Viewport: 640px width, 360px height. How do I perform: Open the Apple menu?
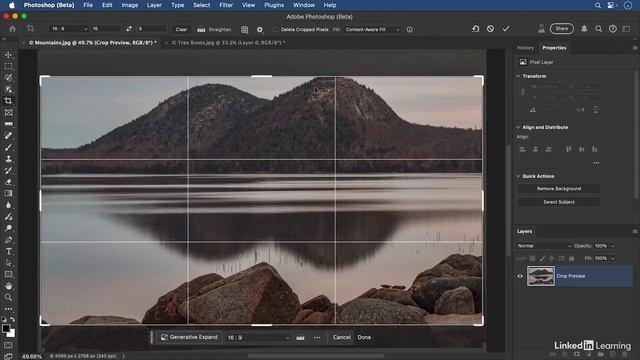point(12,5)
